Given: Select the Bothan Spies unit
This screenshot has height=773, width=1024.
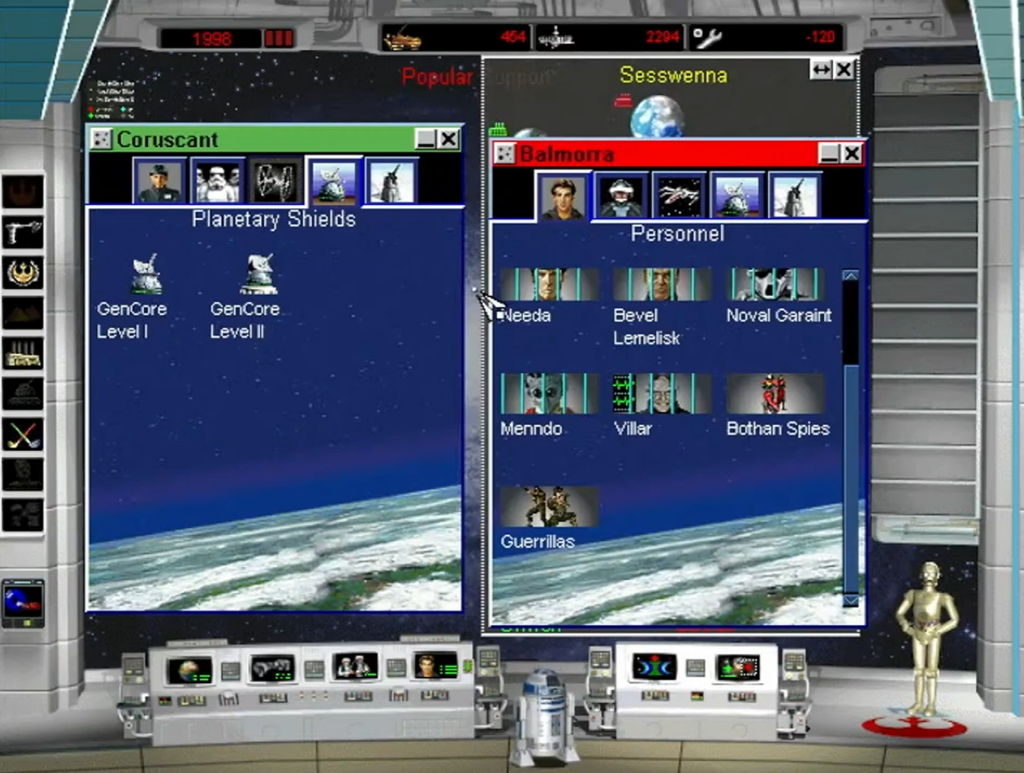Looking at the screenshot, I should pos(775,393).
